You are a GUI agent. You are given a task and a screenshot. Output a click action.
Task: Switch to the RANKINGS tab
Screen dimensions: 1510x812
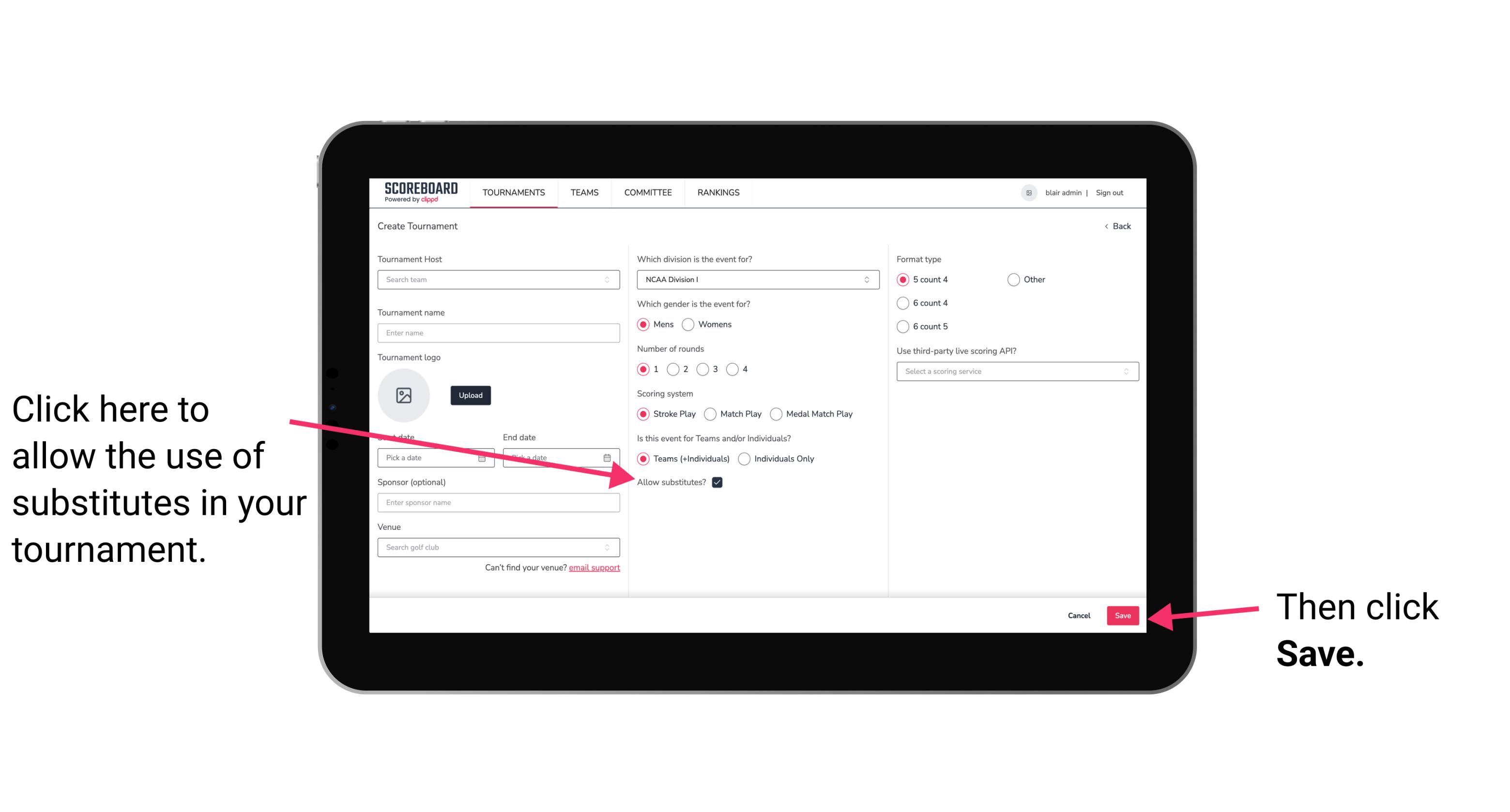(718, 192)
